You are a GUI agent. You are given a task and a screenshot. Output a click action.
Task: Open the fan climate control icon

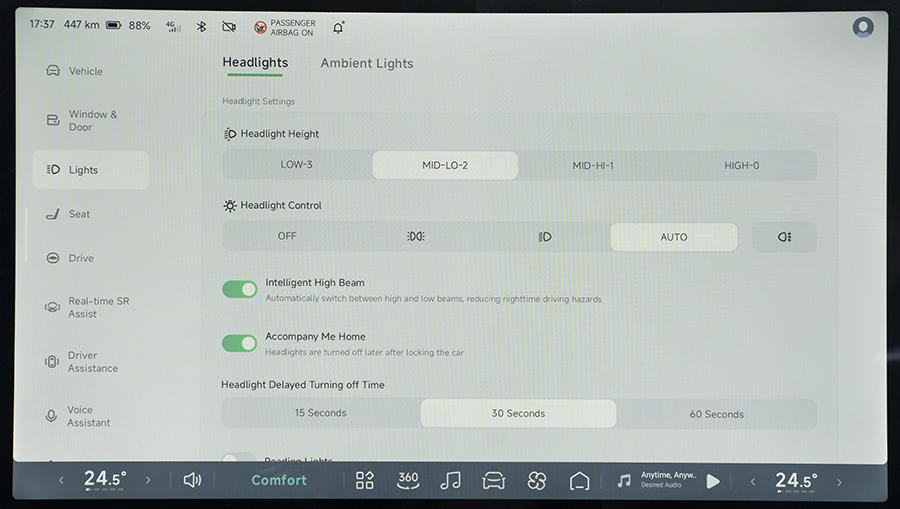[537, 480]
